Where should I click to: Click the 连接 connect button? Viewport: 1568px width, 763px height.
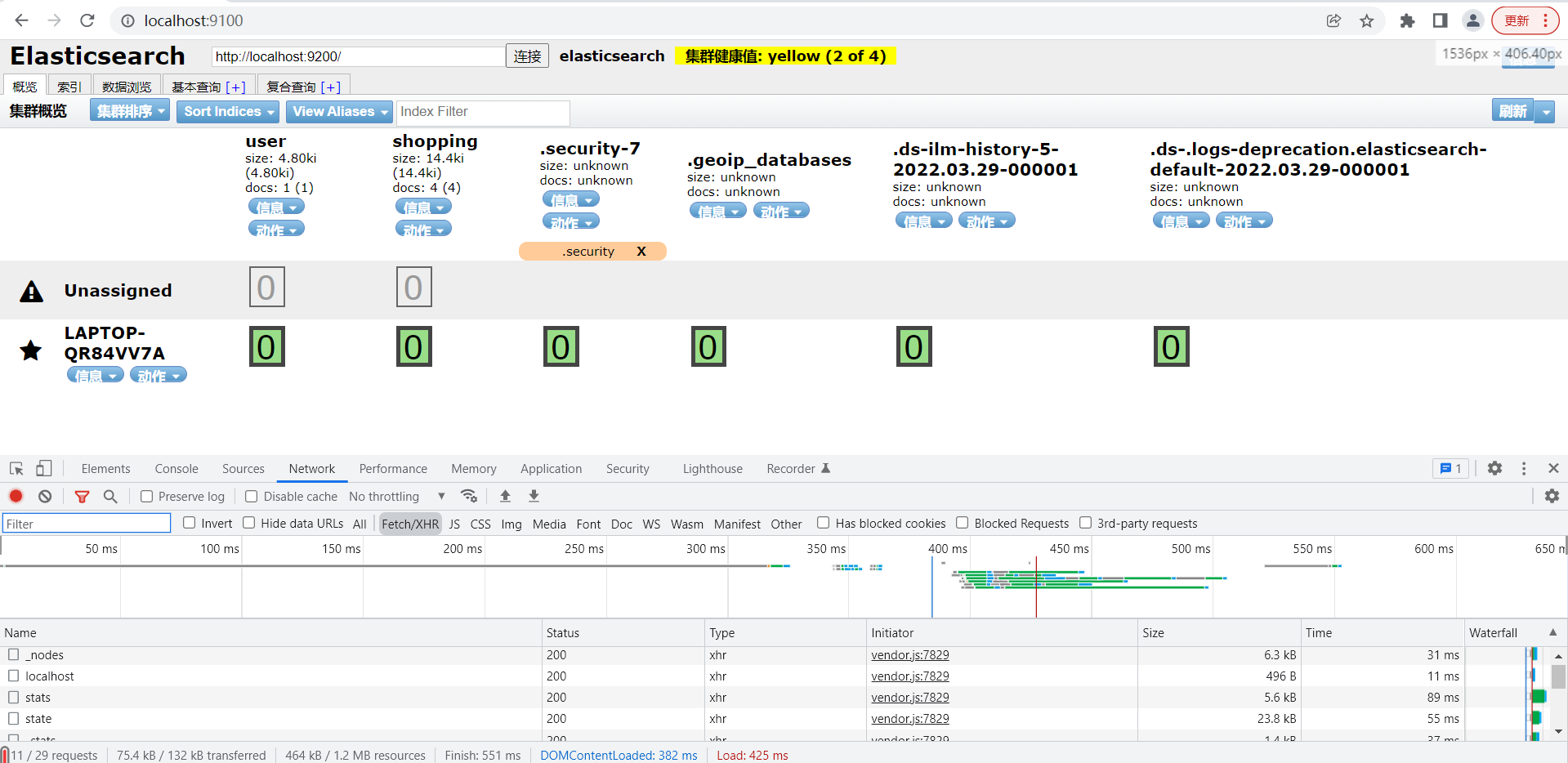point(527,56)
